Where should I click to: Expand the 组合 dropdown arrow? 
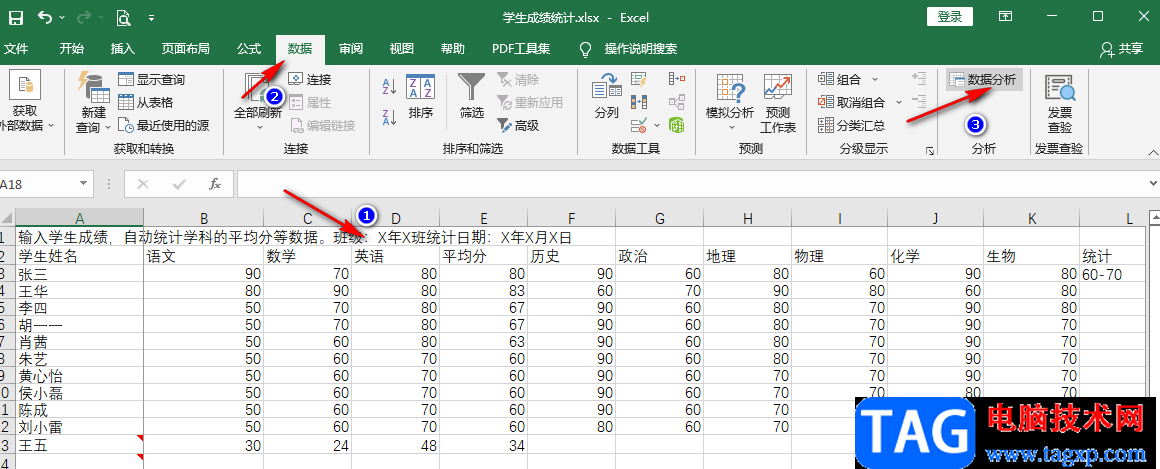pyautogui.click(x=875, y=80)
